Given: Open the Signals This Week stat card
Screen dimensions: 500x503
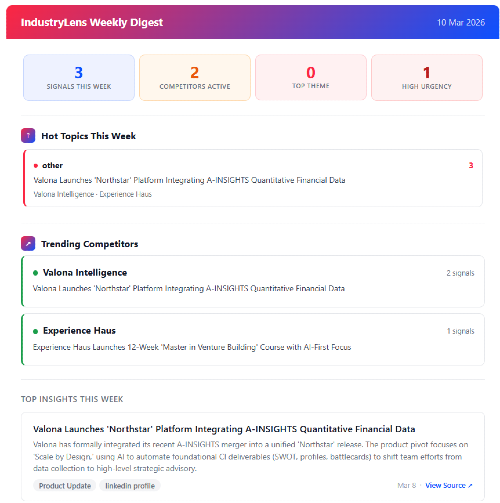Looking at the screenshot, I should [x=79, y=78].
